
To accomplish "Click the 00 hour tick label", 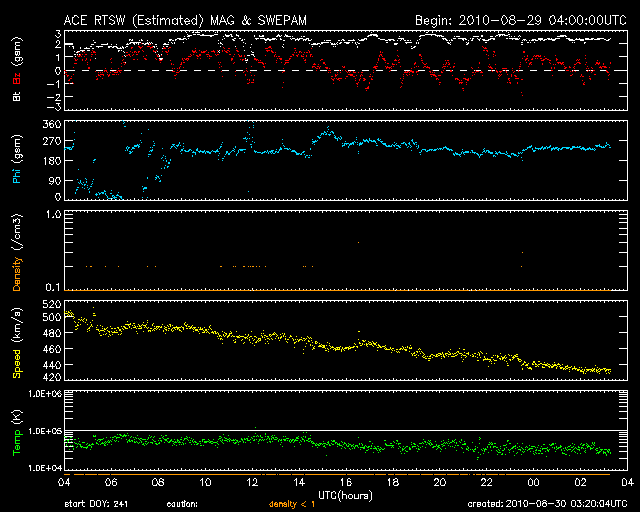I will tap(533, 482).
